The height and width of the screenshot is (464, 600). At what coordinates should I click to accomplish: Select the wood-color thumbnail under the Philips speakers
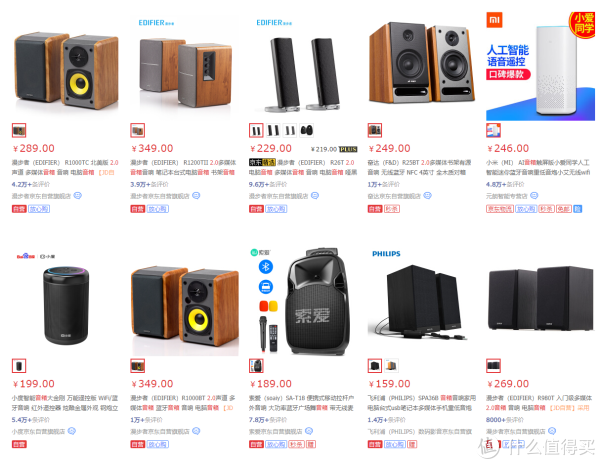pos(391,366)
